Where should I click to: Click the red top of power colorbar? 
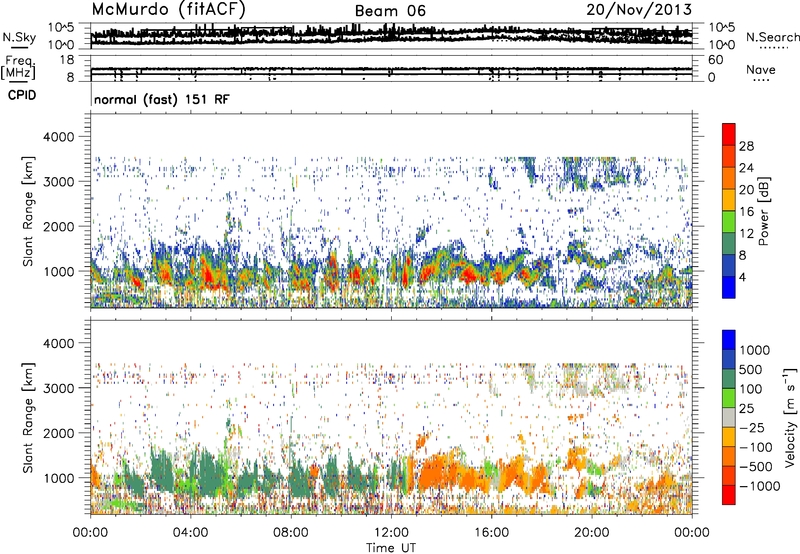(x=729, y=134)
